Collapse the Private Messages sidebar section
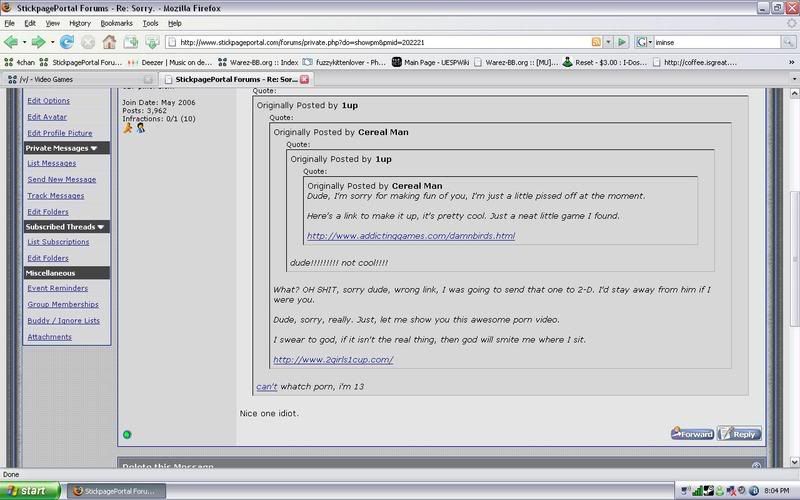 [94, 148]
